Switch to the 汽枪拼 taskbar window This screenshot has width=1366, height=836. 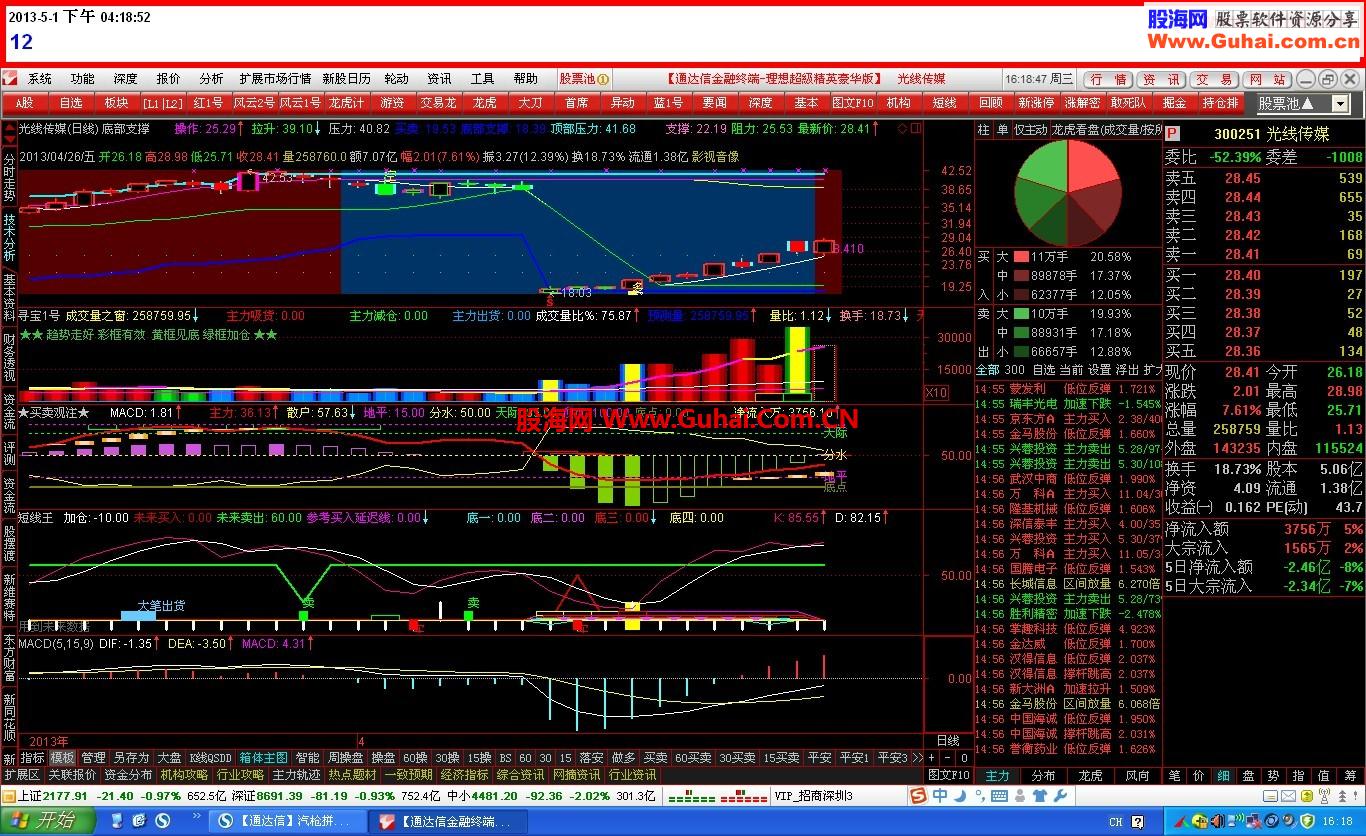[289, 821]
